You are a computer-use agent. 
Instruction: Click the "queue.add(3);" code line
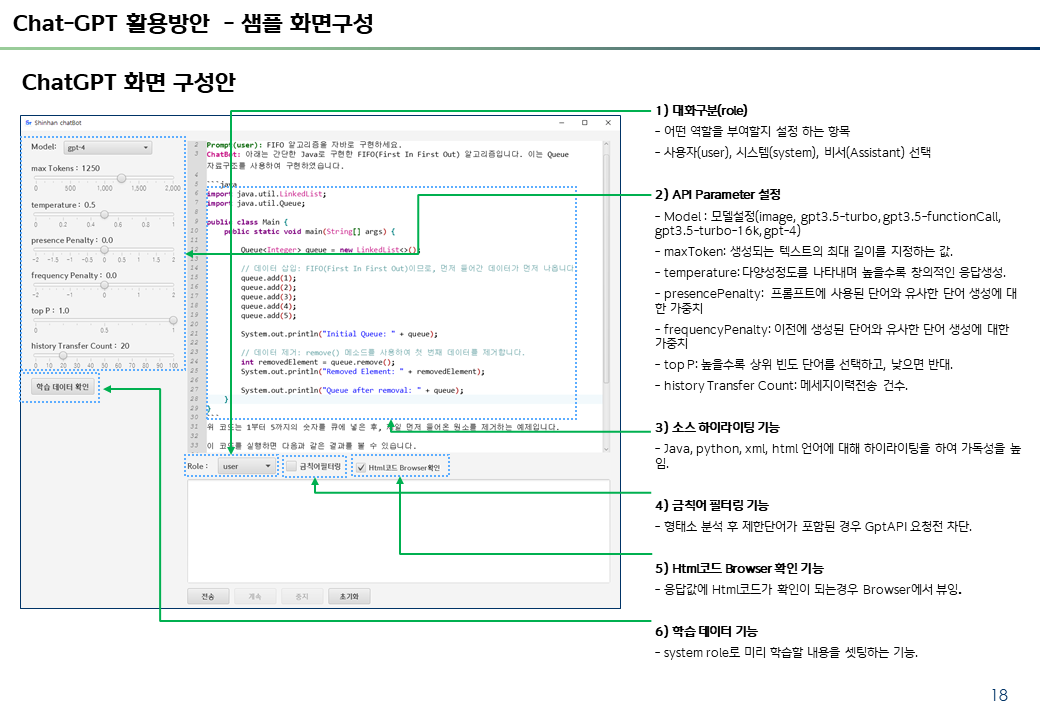point(268,297)
